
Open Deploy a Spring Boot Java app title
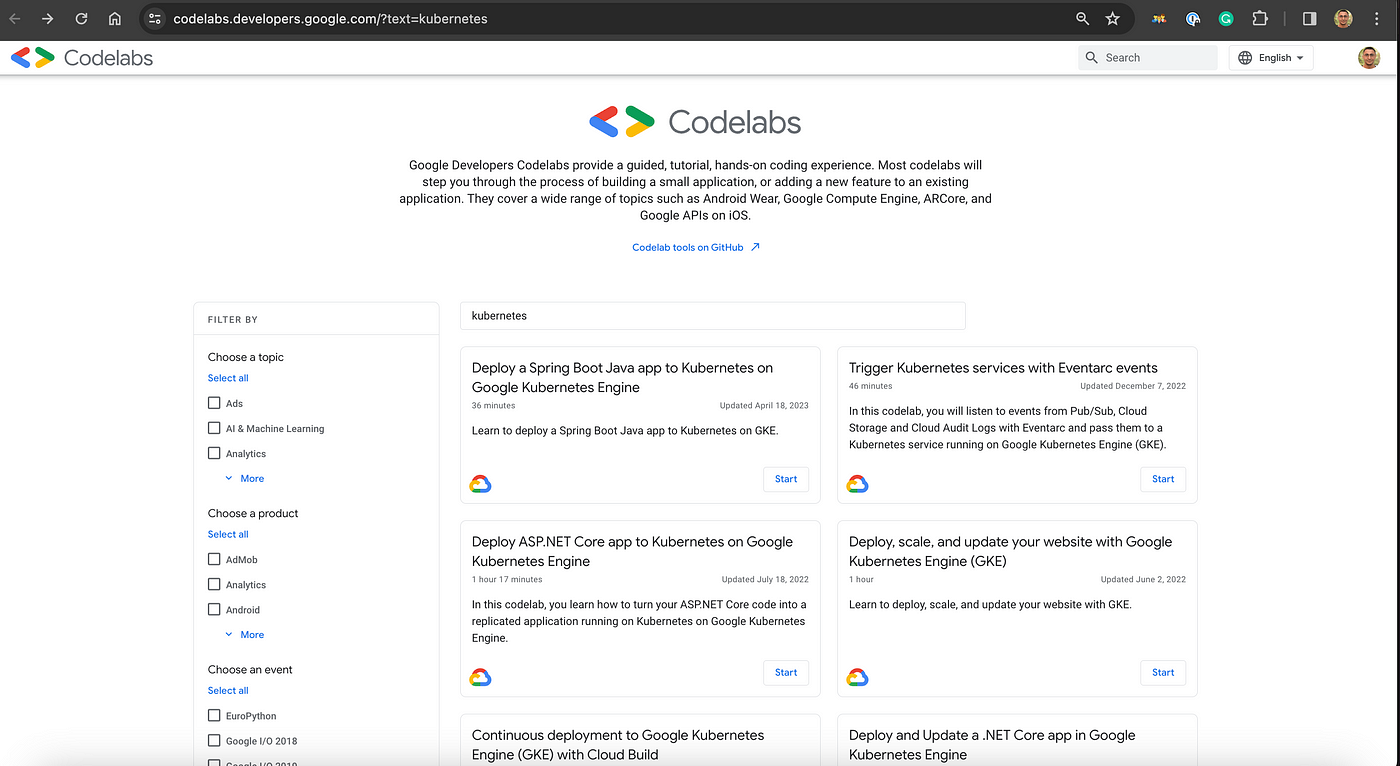[622, 377]
